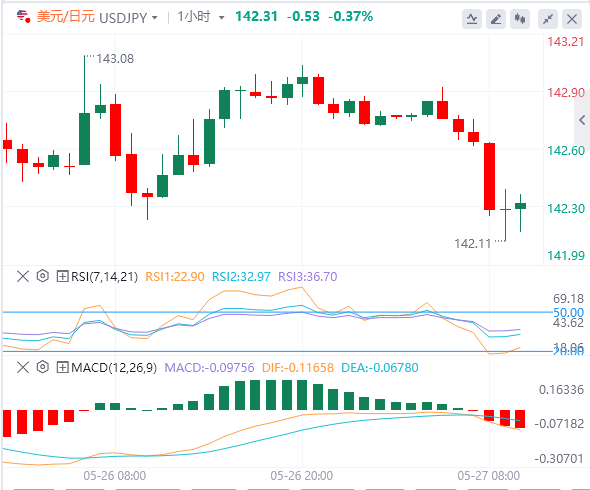The height and width of the screenshot is (490, 590).
Task: Select the 05-26 20:00 time axis label
Action: point(302,476)
